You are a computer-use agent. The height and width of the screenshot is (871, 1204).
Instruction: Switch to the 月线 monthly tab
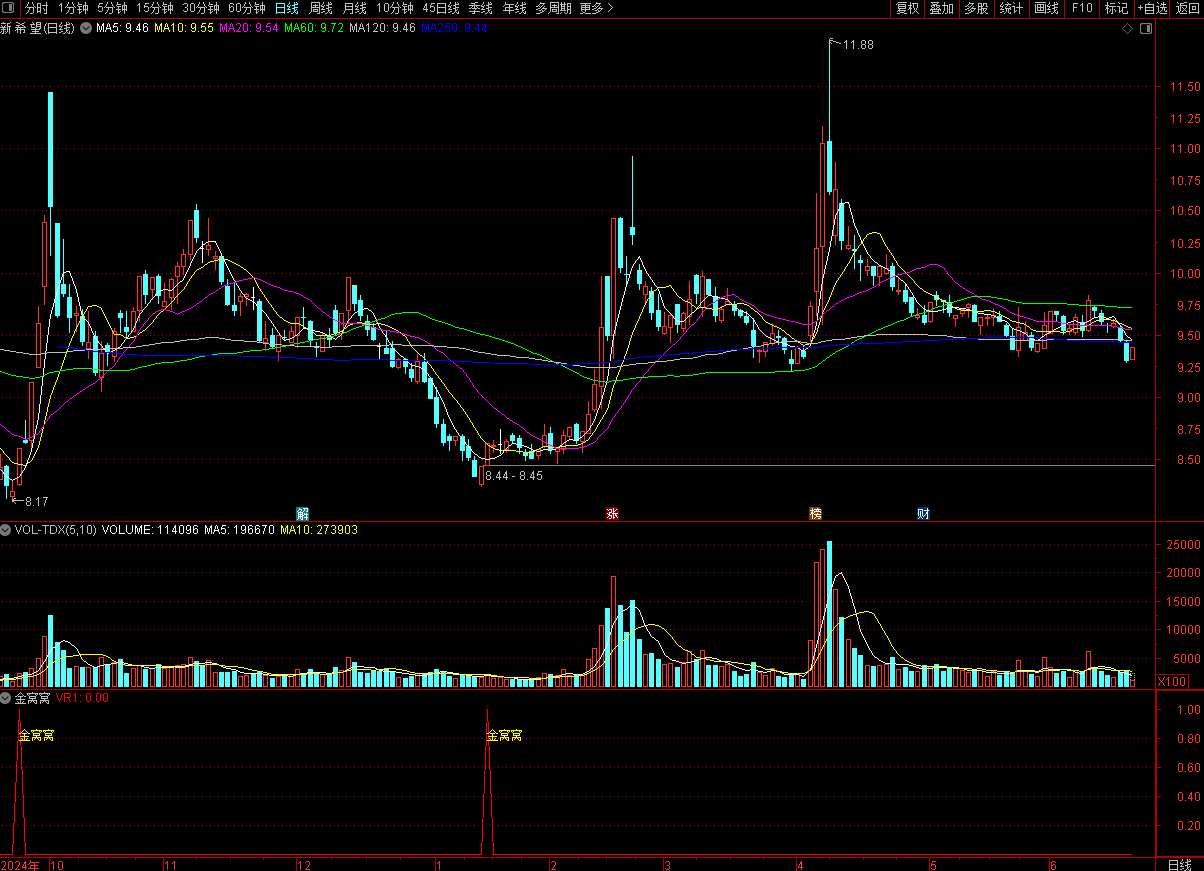tap(355, 8)
